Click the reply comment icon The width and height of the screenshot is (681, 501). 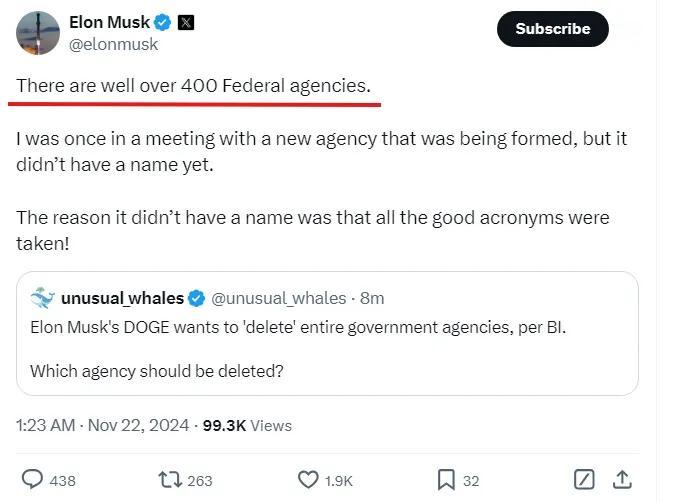pyautogui.click(x=33, y=479)
